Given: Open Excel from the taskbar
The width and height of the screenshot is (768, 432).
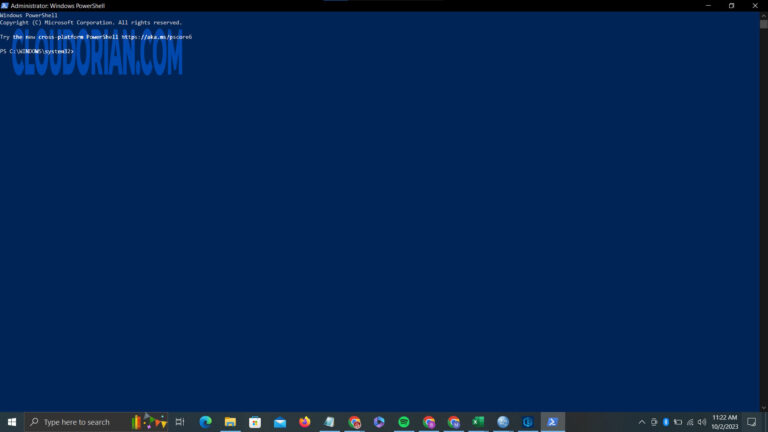Looking at the screenshot, I should pyautogui.click(x=478, y=422).
